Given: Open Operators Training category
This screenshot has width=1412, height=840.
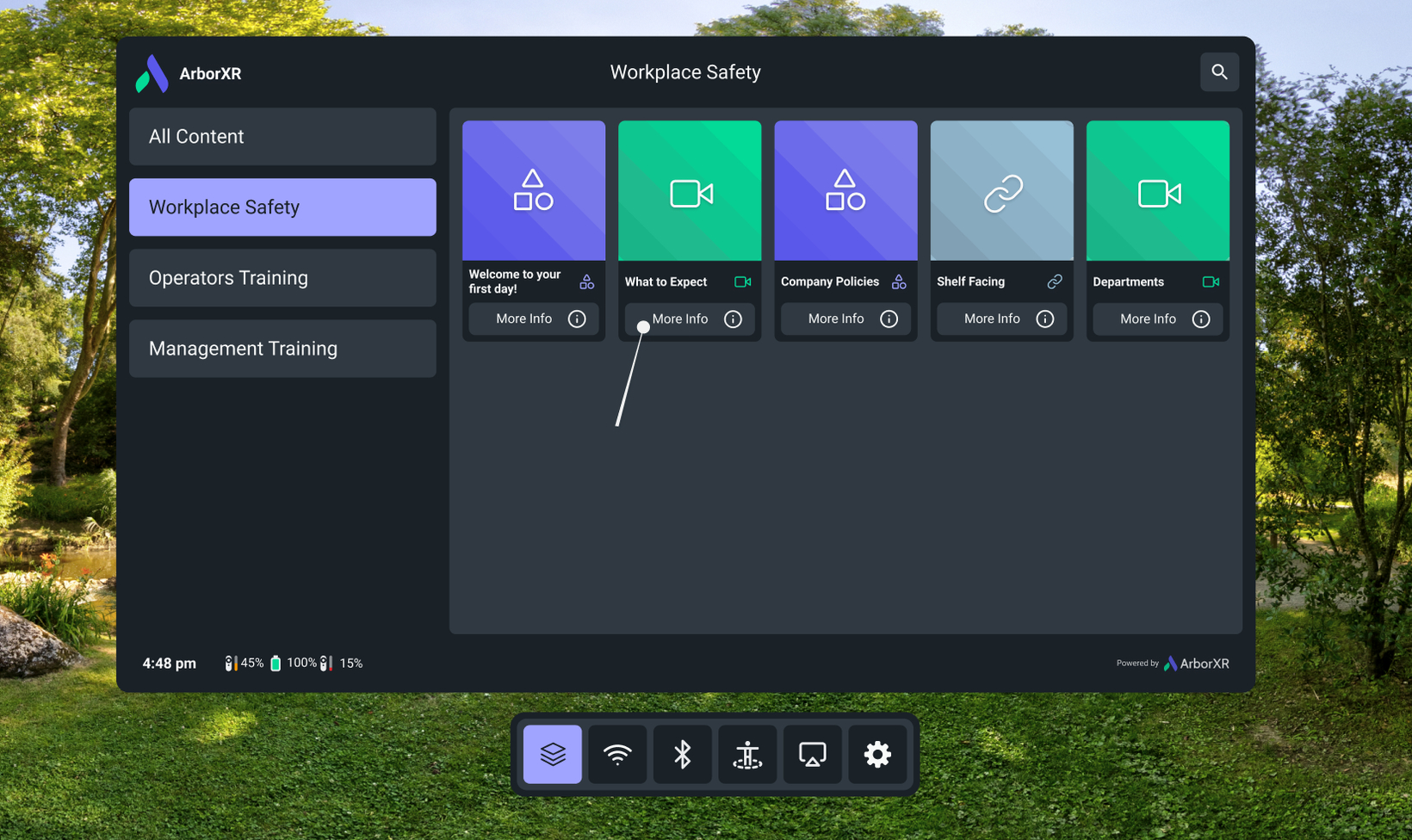Looking at the screenshot, I should [282, 278].
